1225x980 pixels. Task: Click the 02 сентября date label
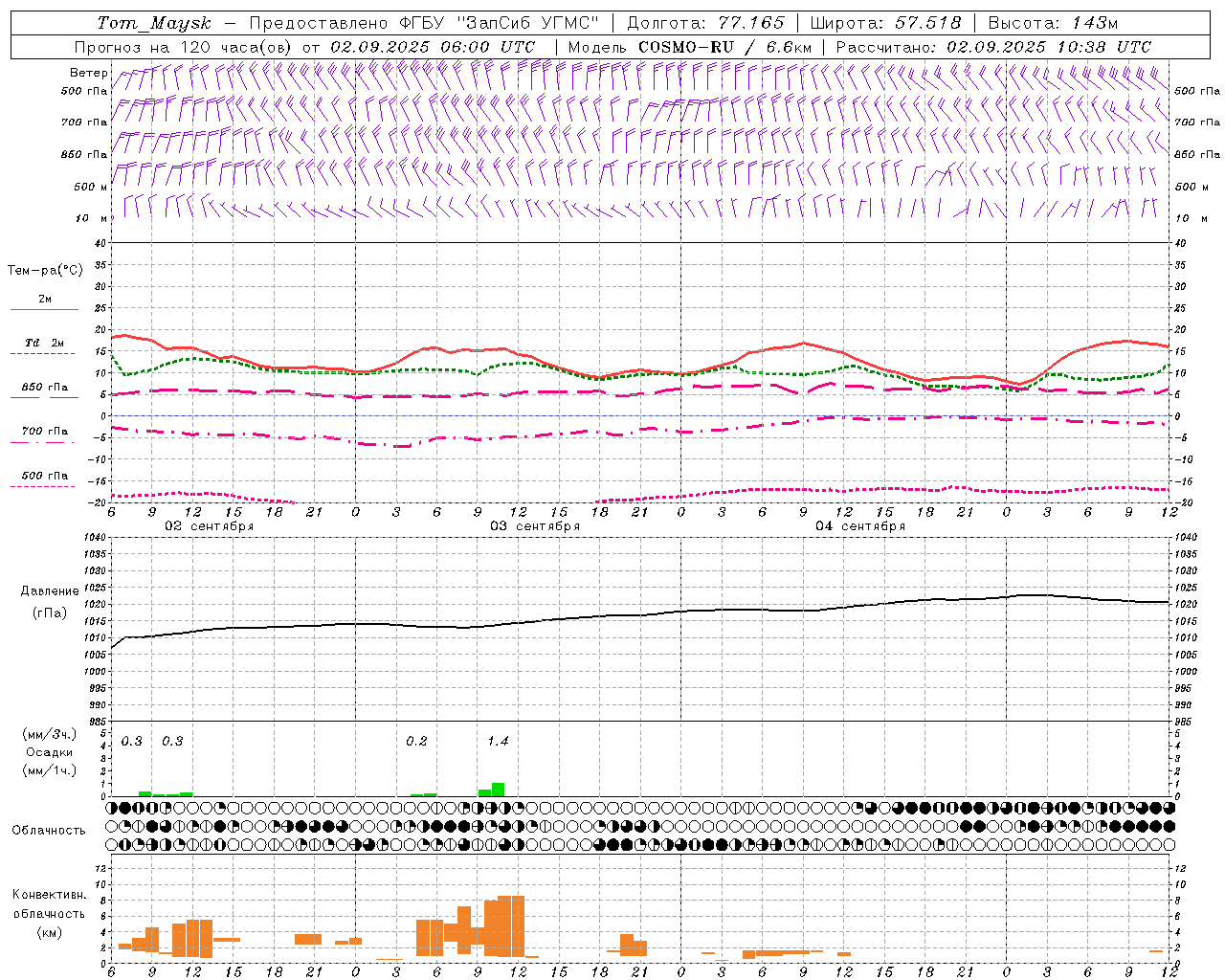point(210,526)
